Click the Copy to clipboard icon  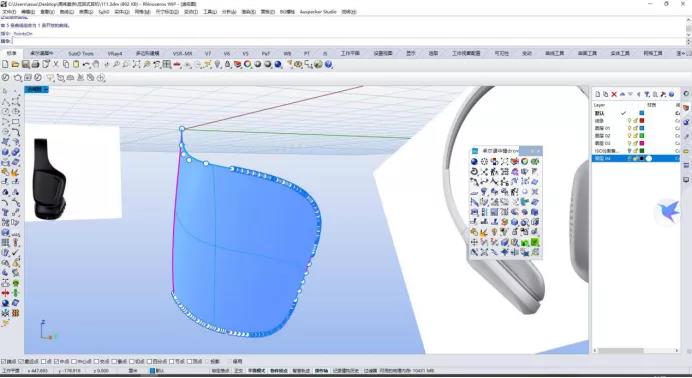66,64
